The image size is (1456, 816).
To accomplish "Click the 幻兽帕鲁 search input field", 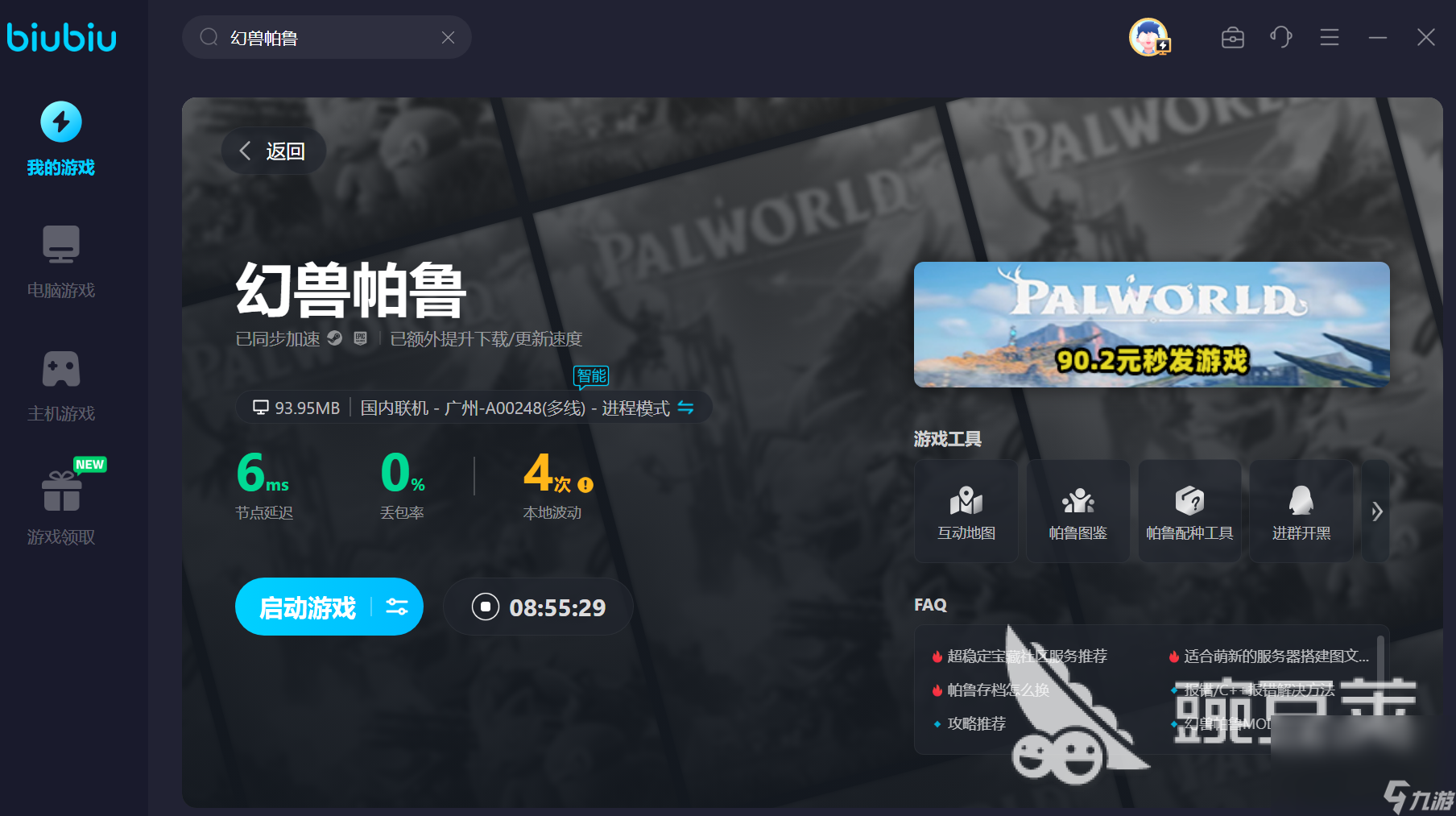I will (322, 37).
